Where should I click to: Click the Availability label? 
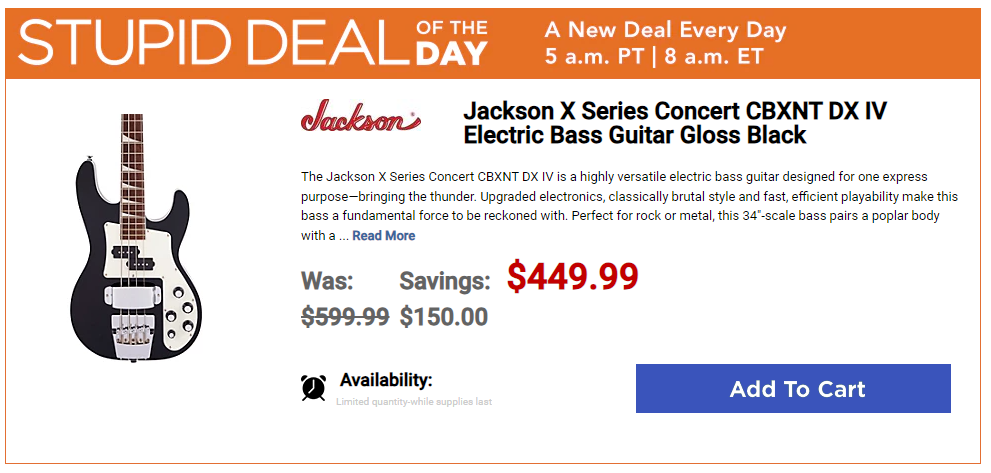point(386,380)
